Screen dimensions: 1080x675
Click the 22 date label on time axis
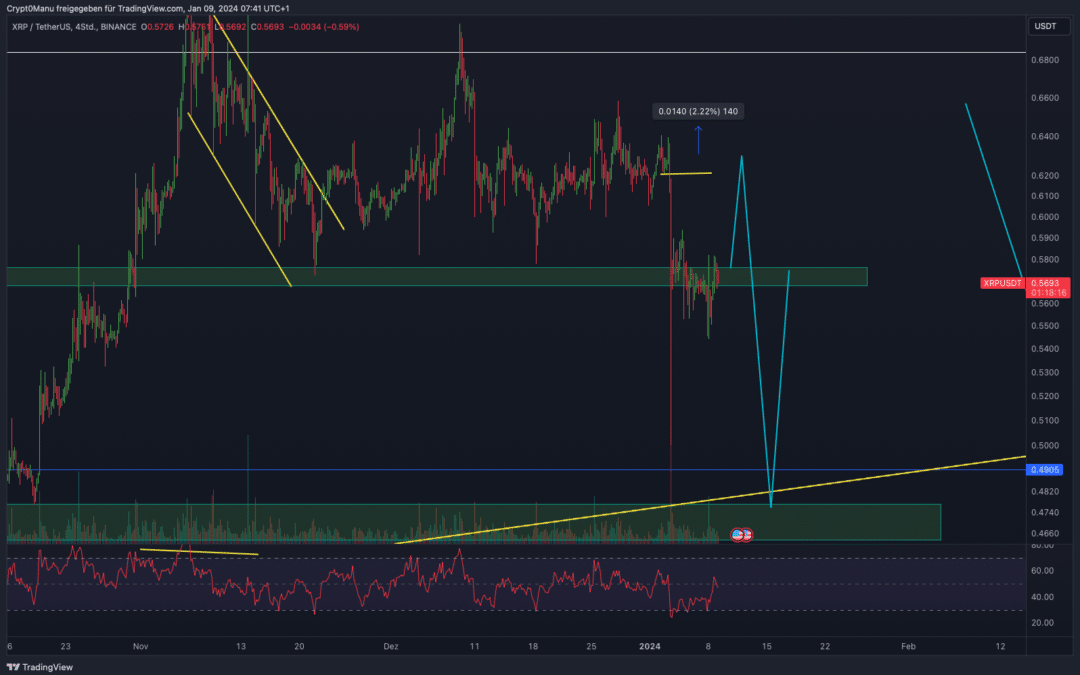point(825,646)
